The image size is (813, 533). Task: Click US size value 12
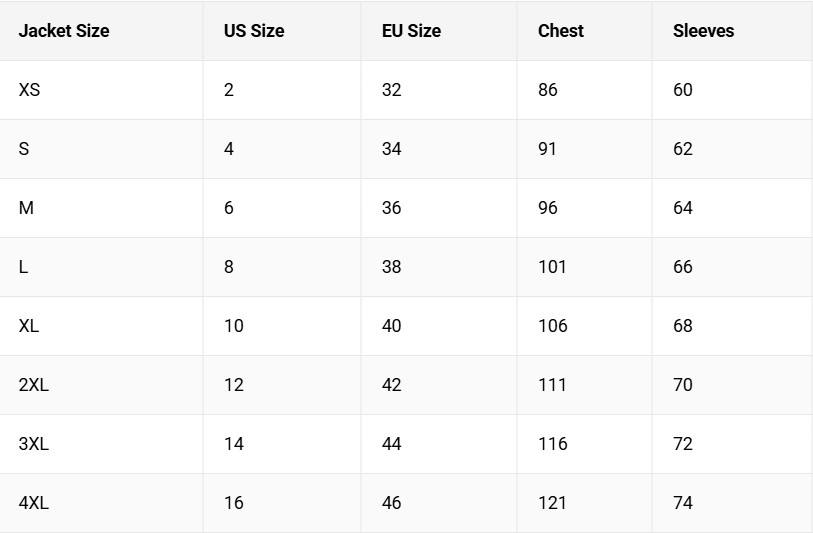234,385
